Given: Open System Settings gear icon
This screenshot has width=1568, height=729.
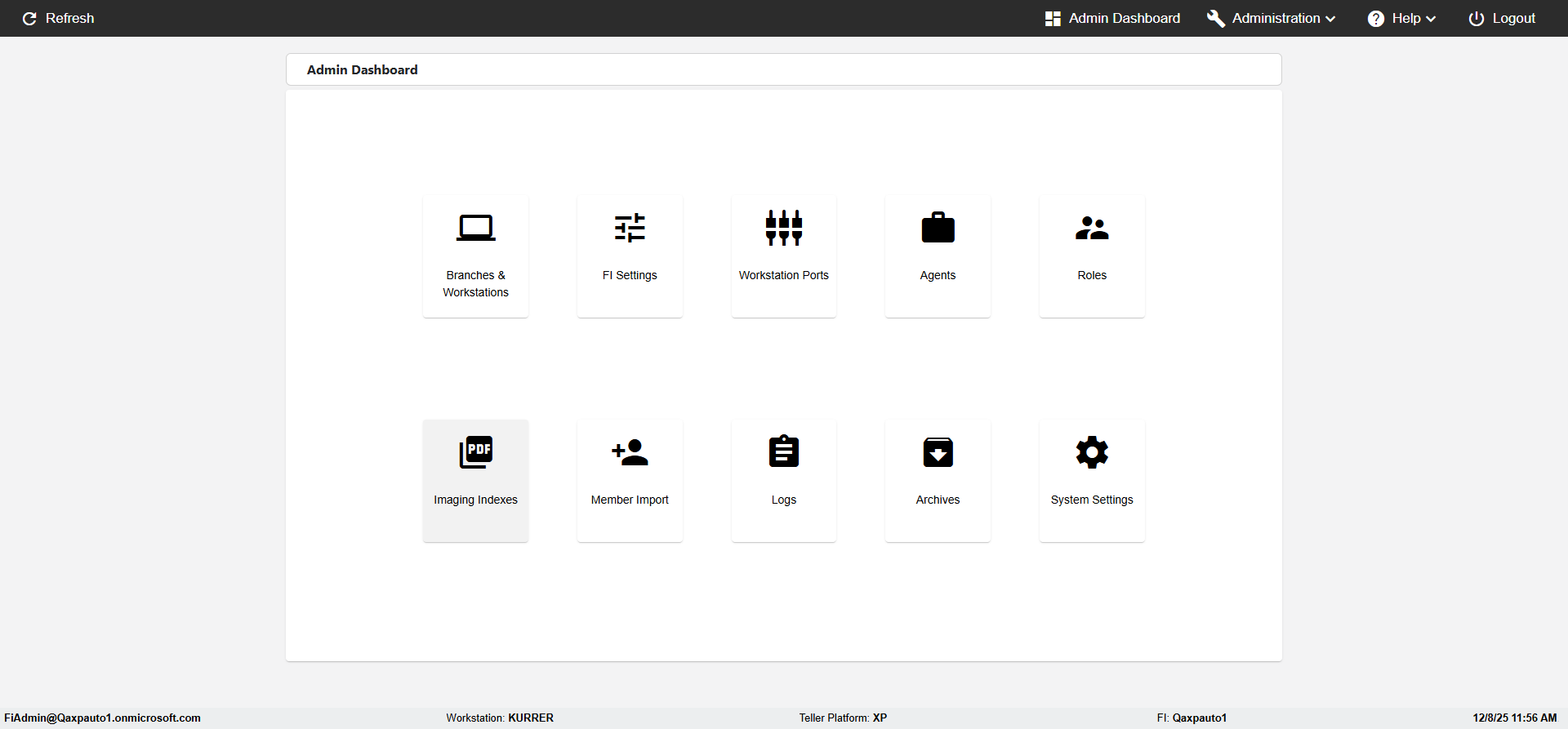Looking at the screenshot, I should tap(1092, 452).
